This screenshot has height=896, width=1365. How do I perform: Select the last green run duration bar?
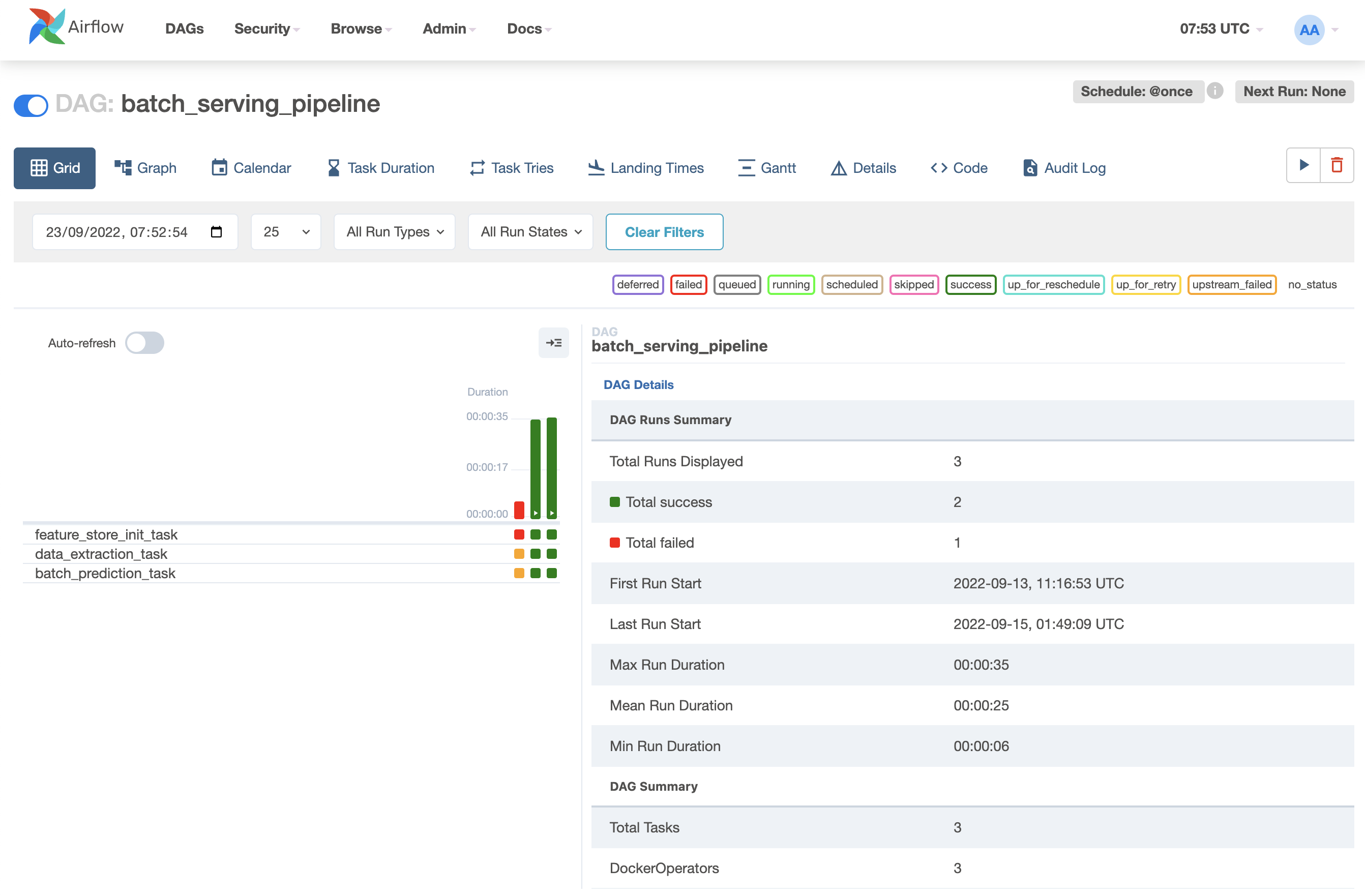tap(552, 468)
